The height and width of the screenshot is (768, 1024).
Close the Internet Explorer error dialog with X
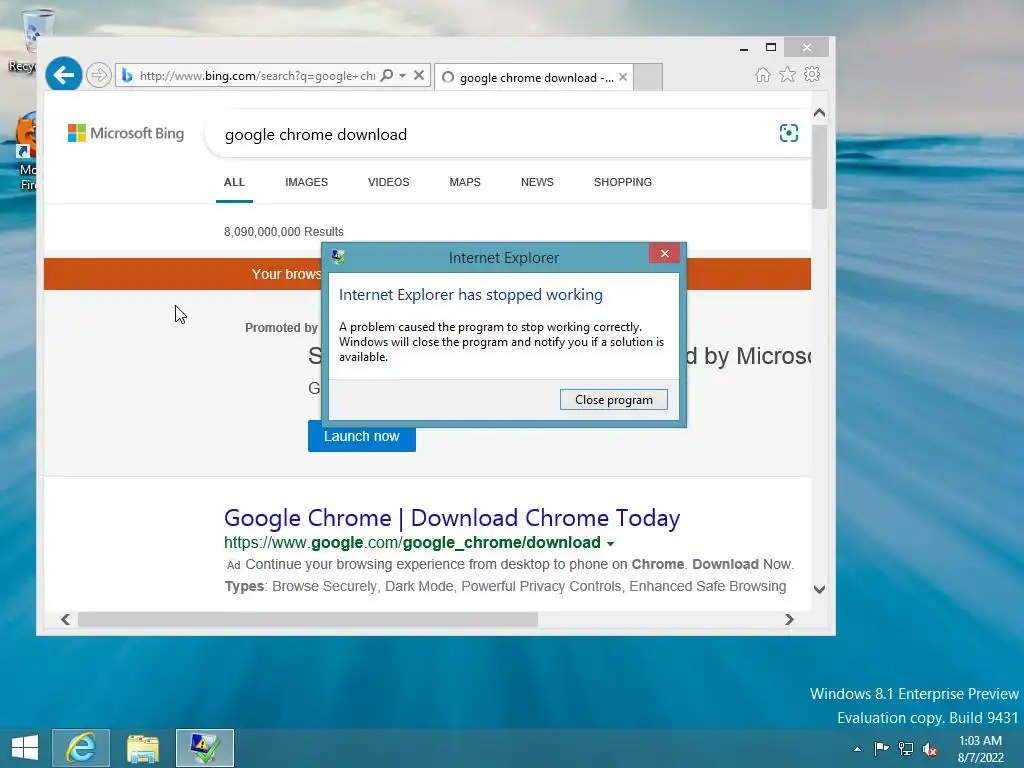664,253
